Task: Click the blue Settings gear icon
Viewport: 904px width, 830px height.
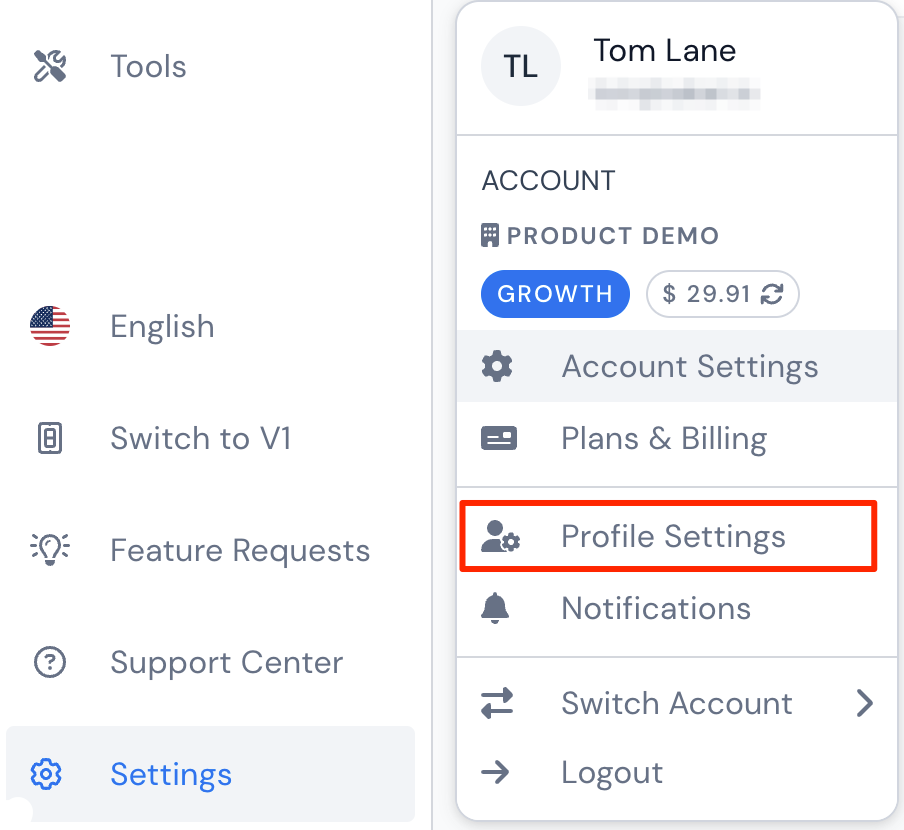Action: pyautogui.click(x=46, y=774)
